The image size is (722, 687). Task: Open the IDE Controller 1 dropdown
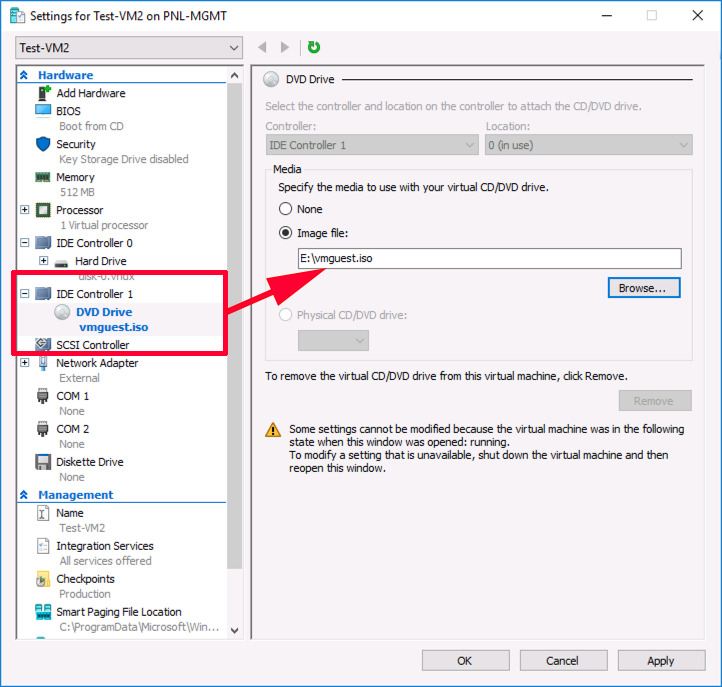(372, 145)
